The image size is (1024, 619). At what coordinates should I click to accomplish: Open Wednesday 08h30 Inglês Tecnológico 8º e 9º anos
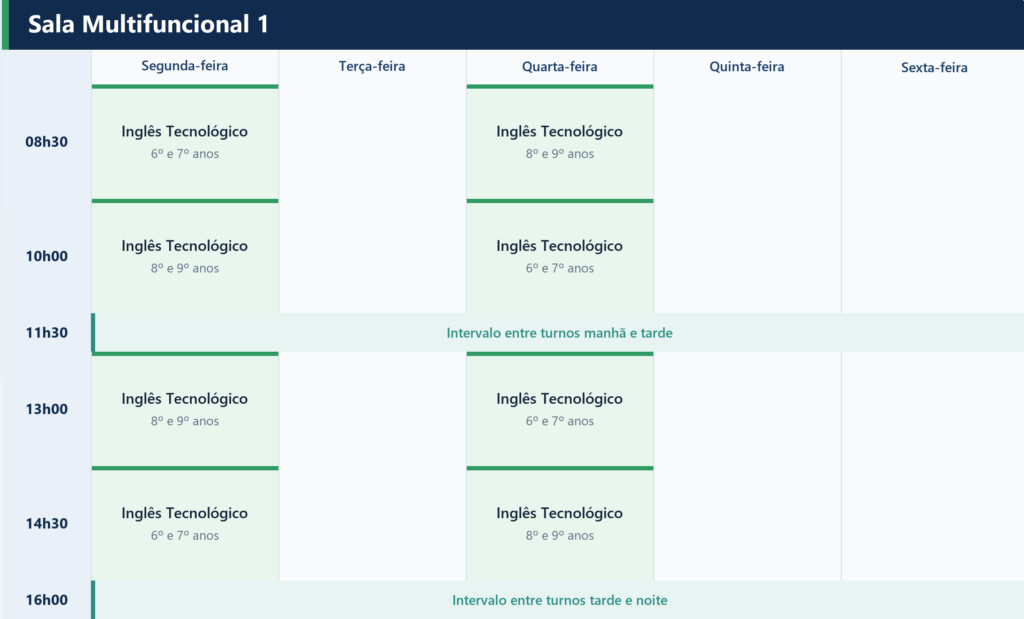pos(560,142)
